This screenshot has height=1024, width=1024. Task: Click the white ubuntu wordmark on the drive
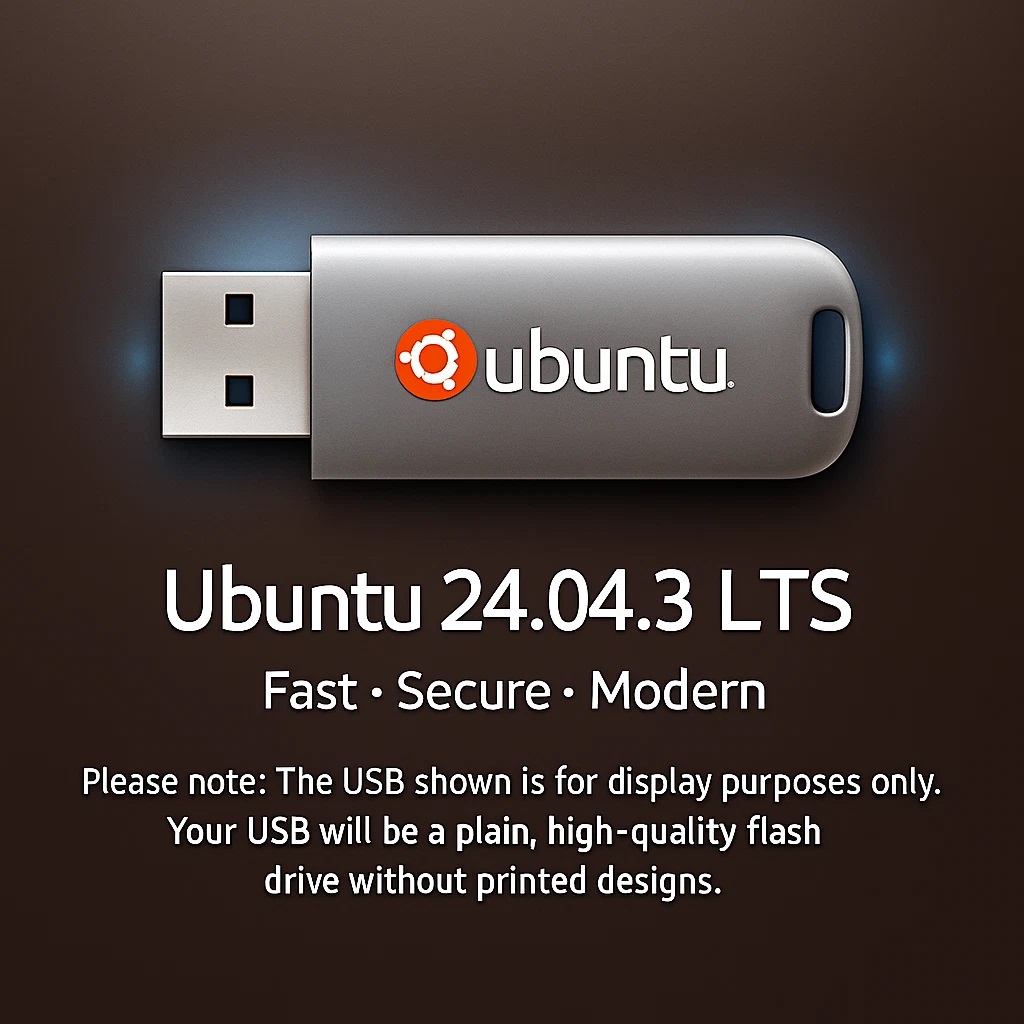(x=605, y=362)
